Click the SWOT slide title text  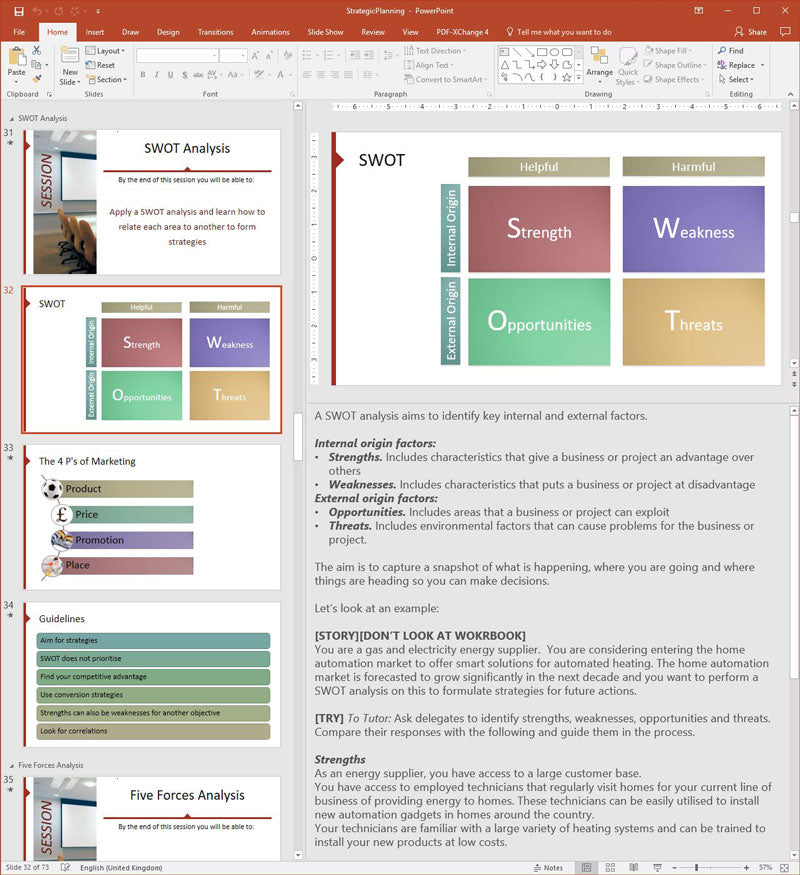[x=382, y=160]
